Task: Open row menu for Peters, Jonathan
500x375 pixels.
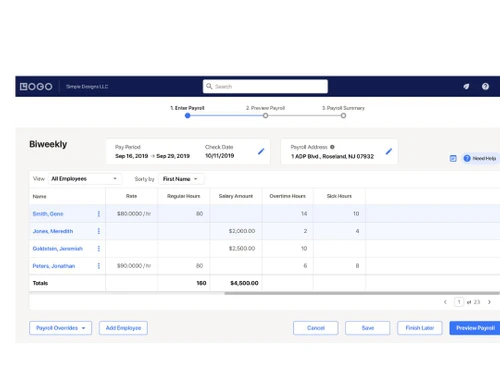Action: [x=99, y=266]
